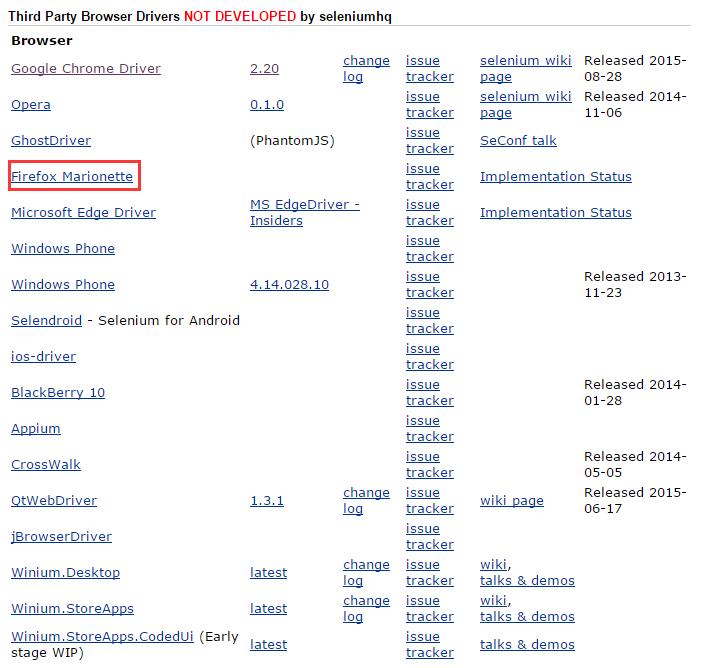Screen dimensions: 719x668
Task: Open QtWebDriver change log
Action: pos(366,500)
